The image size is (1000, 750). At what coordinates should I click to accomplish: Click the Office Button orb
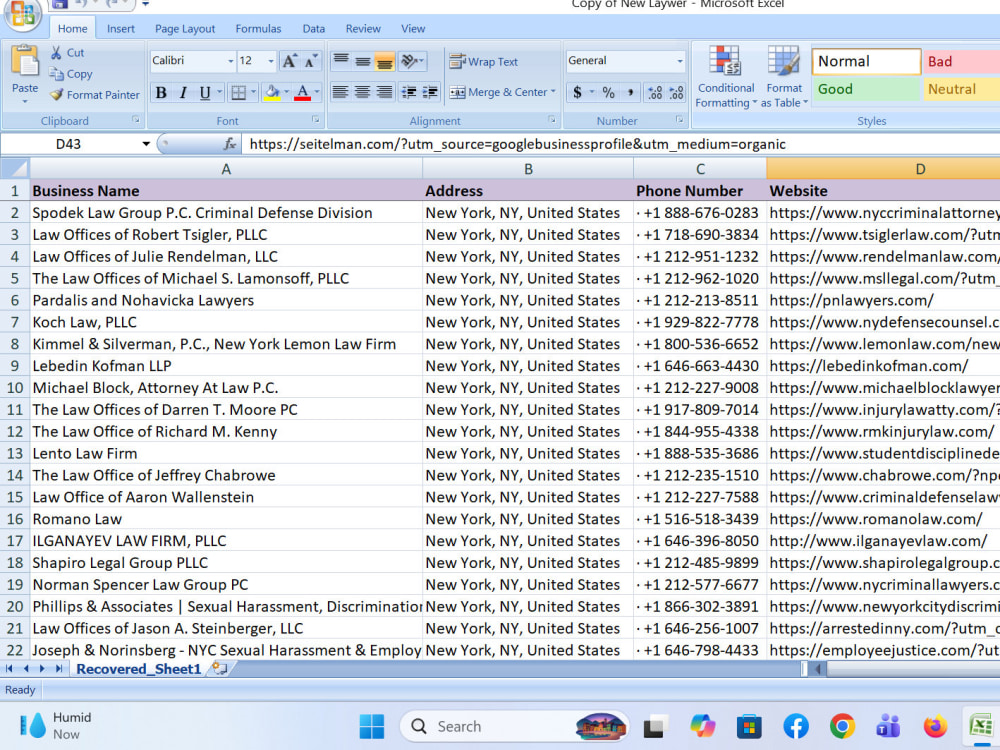23,14
